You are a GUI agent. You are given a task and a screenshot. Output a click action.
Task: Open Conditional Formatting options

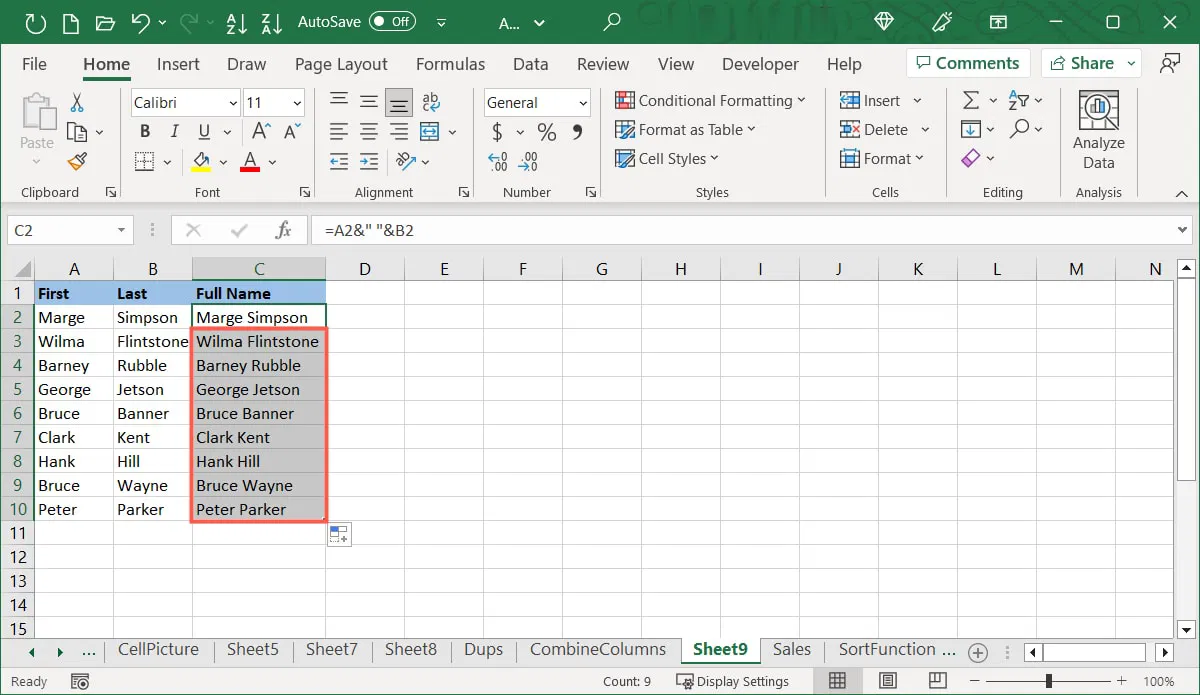(x=710, y=100)
